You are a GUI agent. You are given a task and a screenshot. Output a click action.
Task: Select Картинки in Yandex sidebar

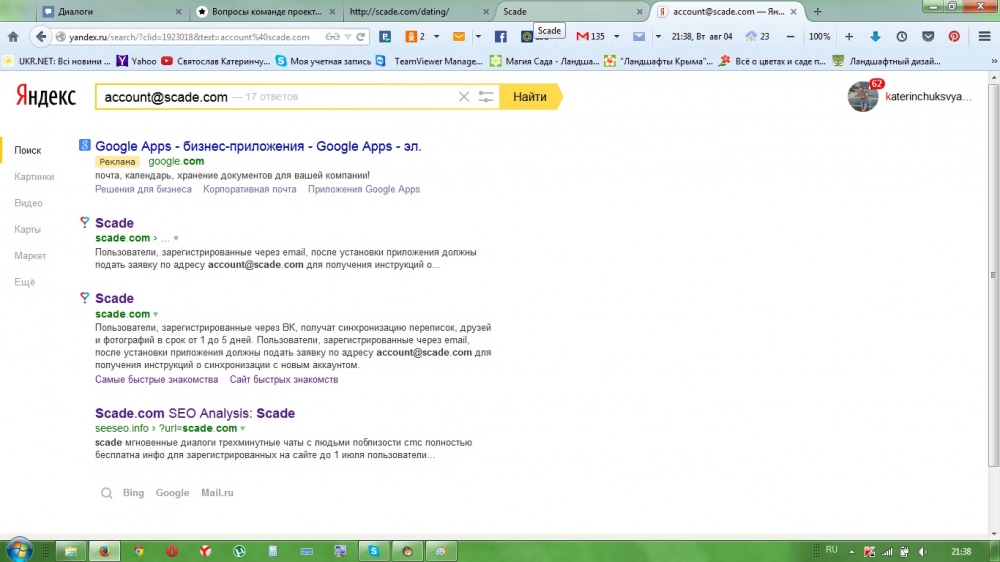click(34, 177)
